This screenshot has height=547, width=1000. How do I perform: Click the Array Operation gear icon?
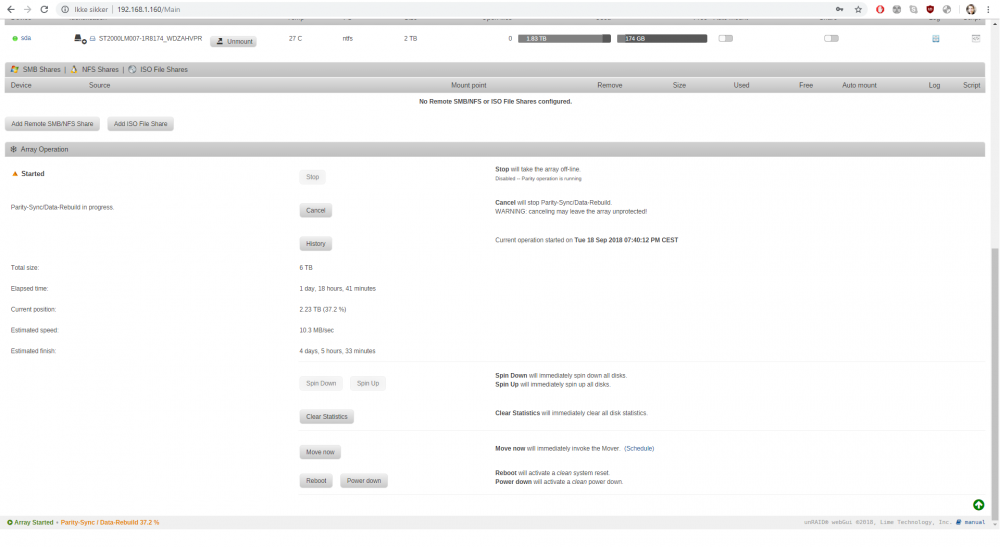click(x=13, y=149)
